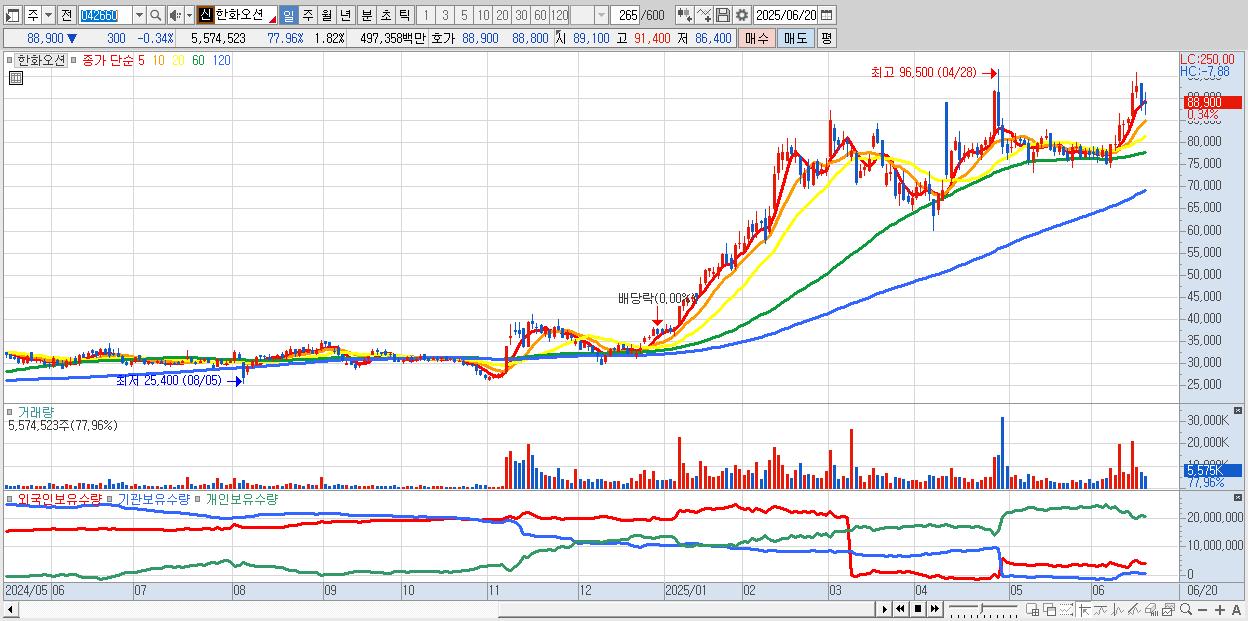
Task: Select the 일 daily period toggle
Action: pyautogui.click(x=288, y=15)
